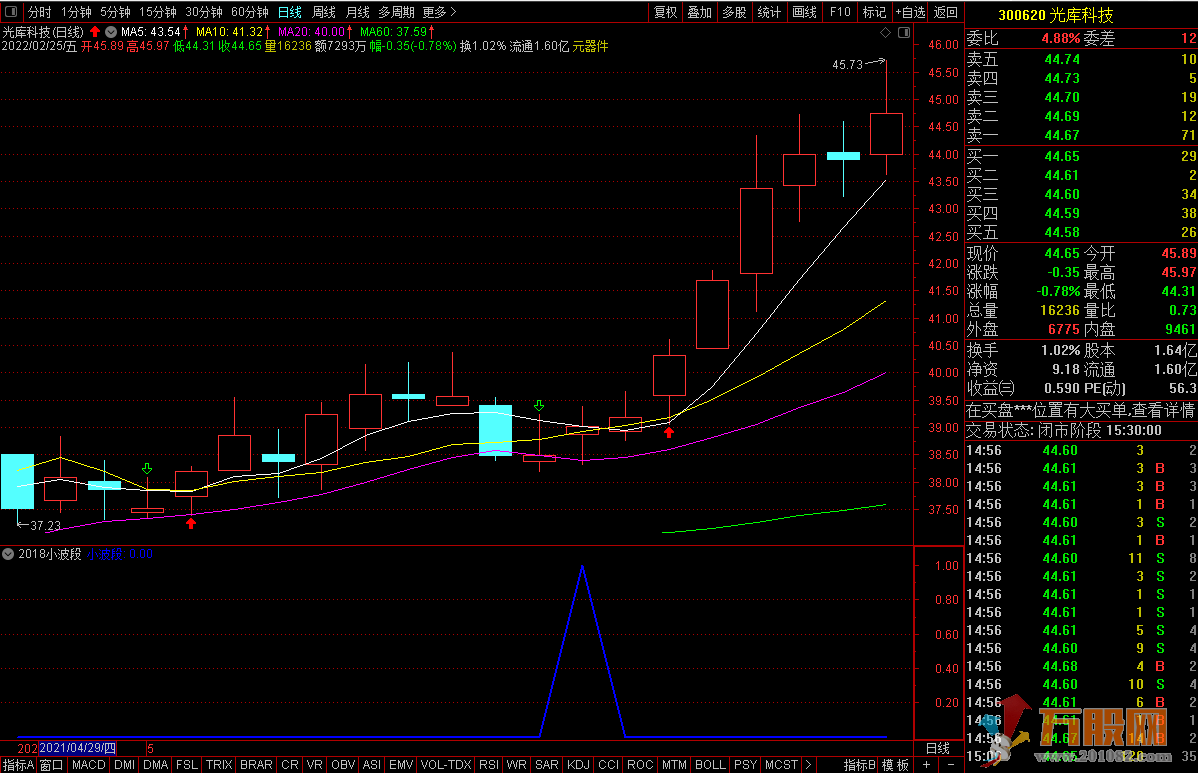Click the 返回 back button
This screenshot has height=773, width=1198.
pos(946,11)
